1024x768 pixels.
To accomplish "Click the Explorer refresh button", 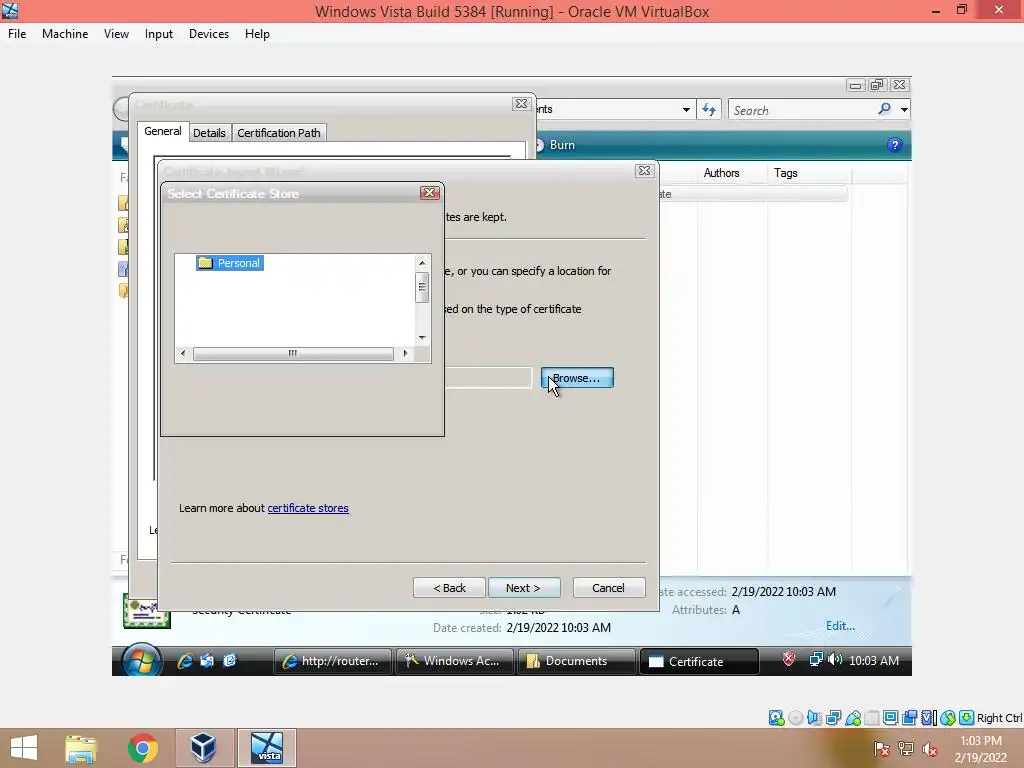I will point(709,110).
